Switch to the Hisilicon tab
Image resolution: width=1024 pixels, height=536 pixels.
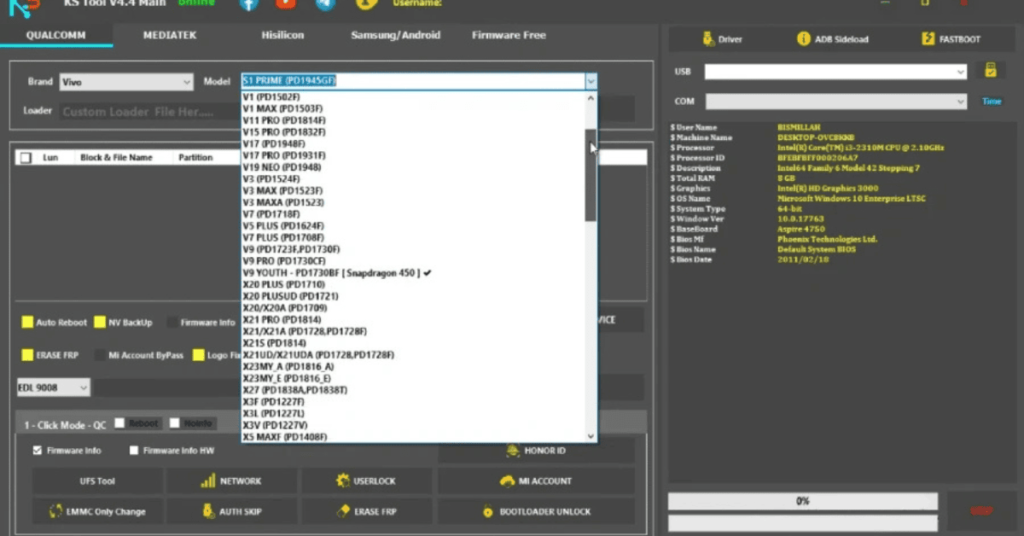coord(283,35)
